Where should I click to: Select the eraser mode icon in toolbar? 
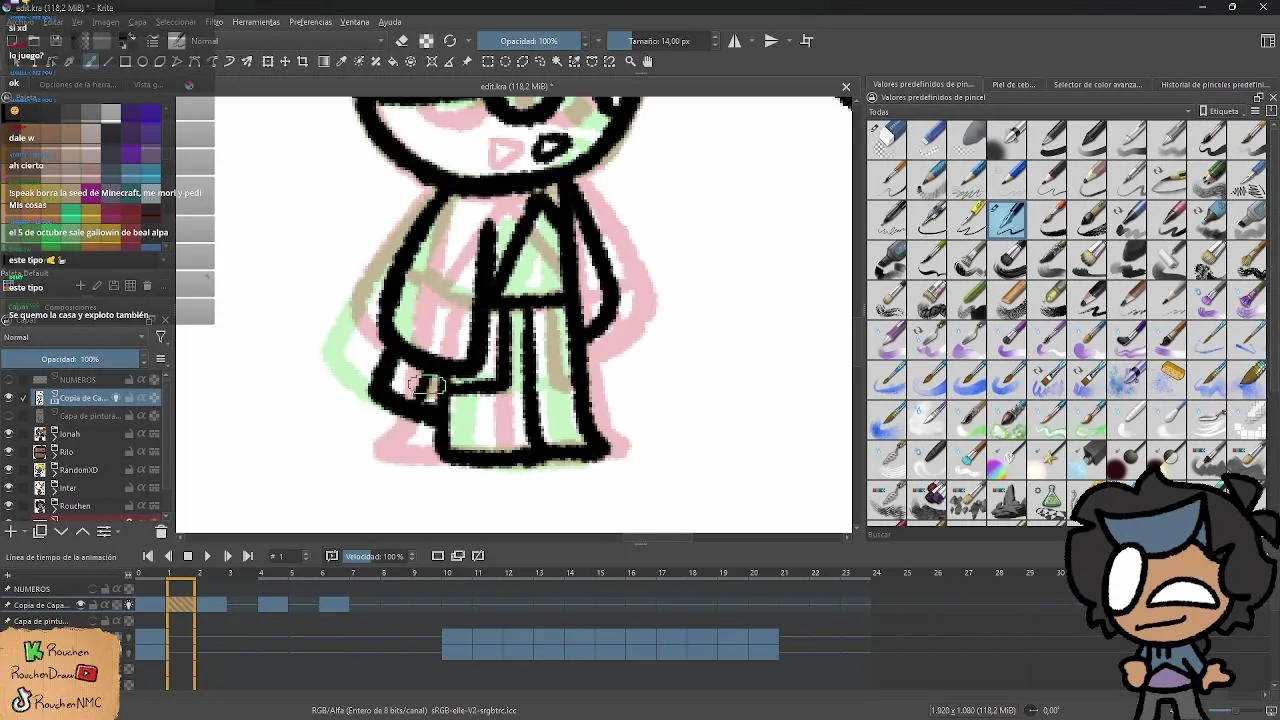coord(402,41)
